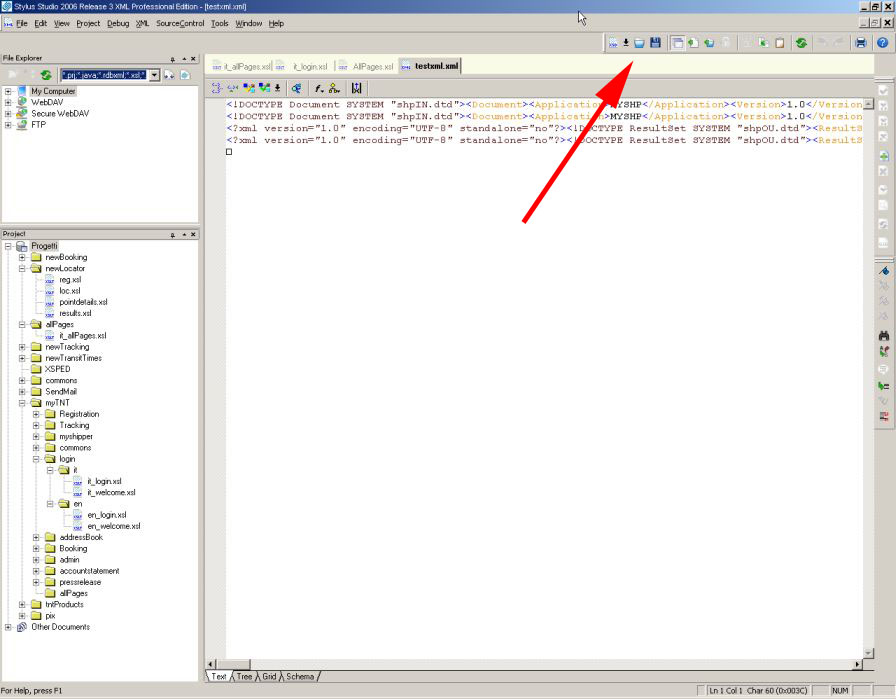
Task: Refresh the File Explorer with green arrows icon
Action: point(46,75)
